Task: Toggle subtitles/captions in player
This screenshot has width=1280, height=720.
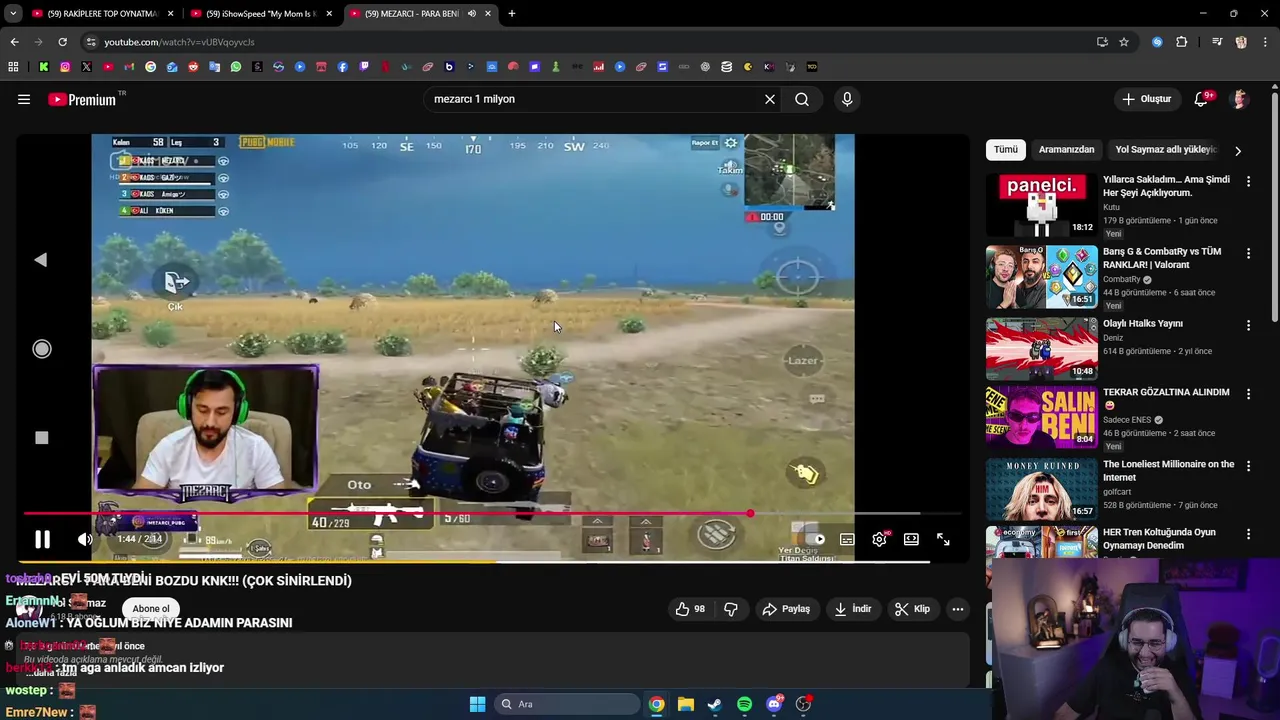Action: 847,540
